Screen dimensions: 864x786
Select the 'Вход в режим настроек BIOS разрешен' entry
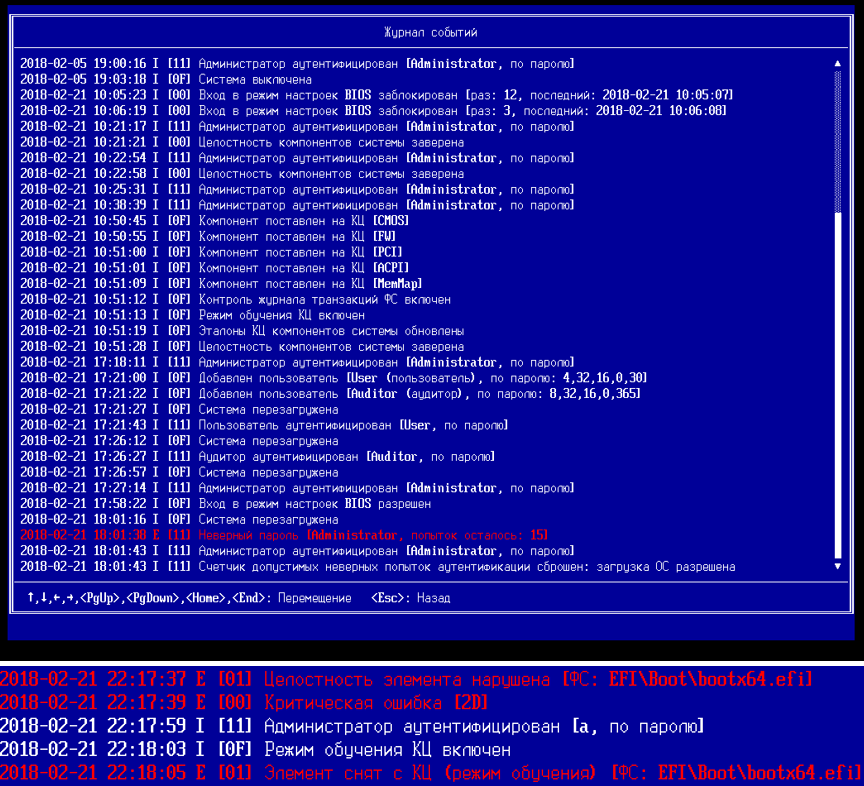(x=226, y=504)
